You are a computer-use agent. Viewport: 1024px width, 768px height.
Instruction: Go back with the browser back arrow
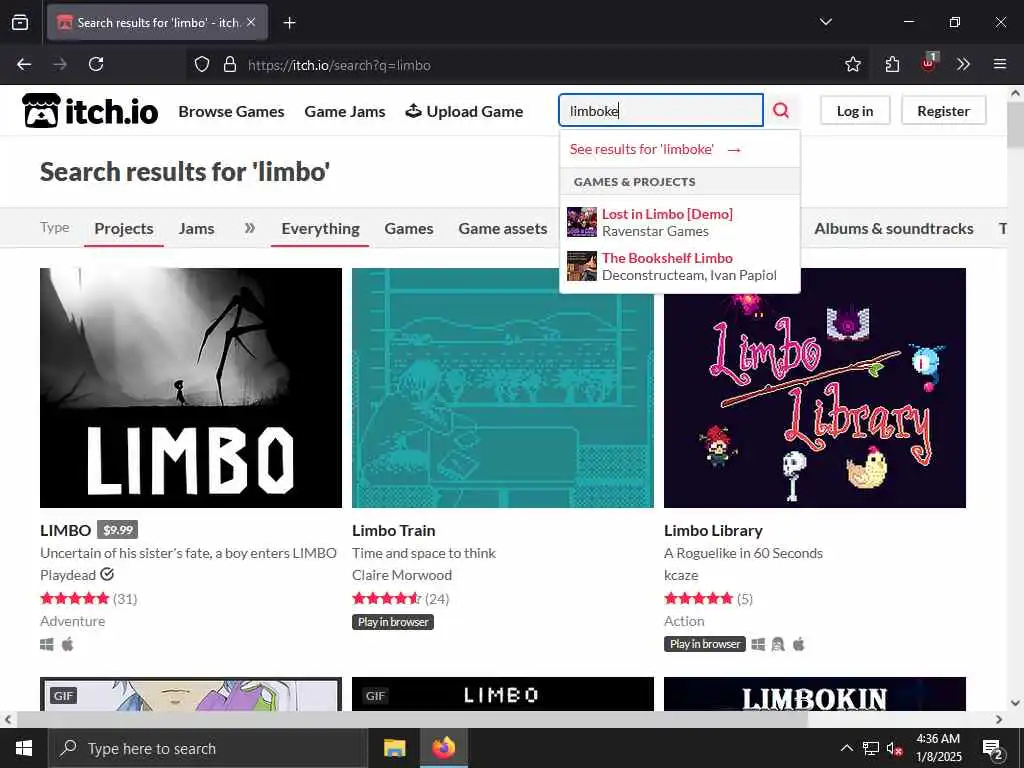(x=24, y=64)
